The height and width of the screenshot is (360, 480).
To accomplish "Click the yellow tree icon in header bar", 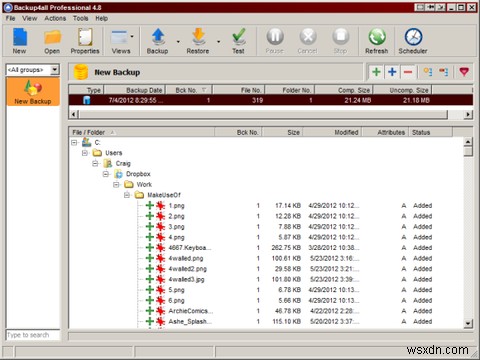I will coord(428,72).
